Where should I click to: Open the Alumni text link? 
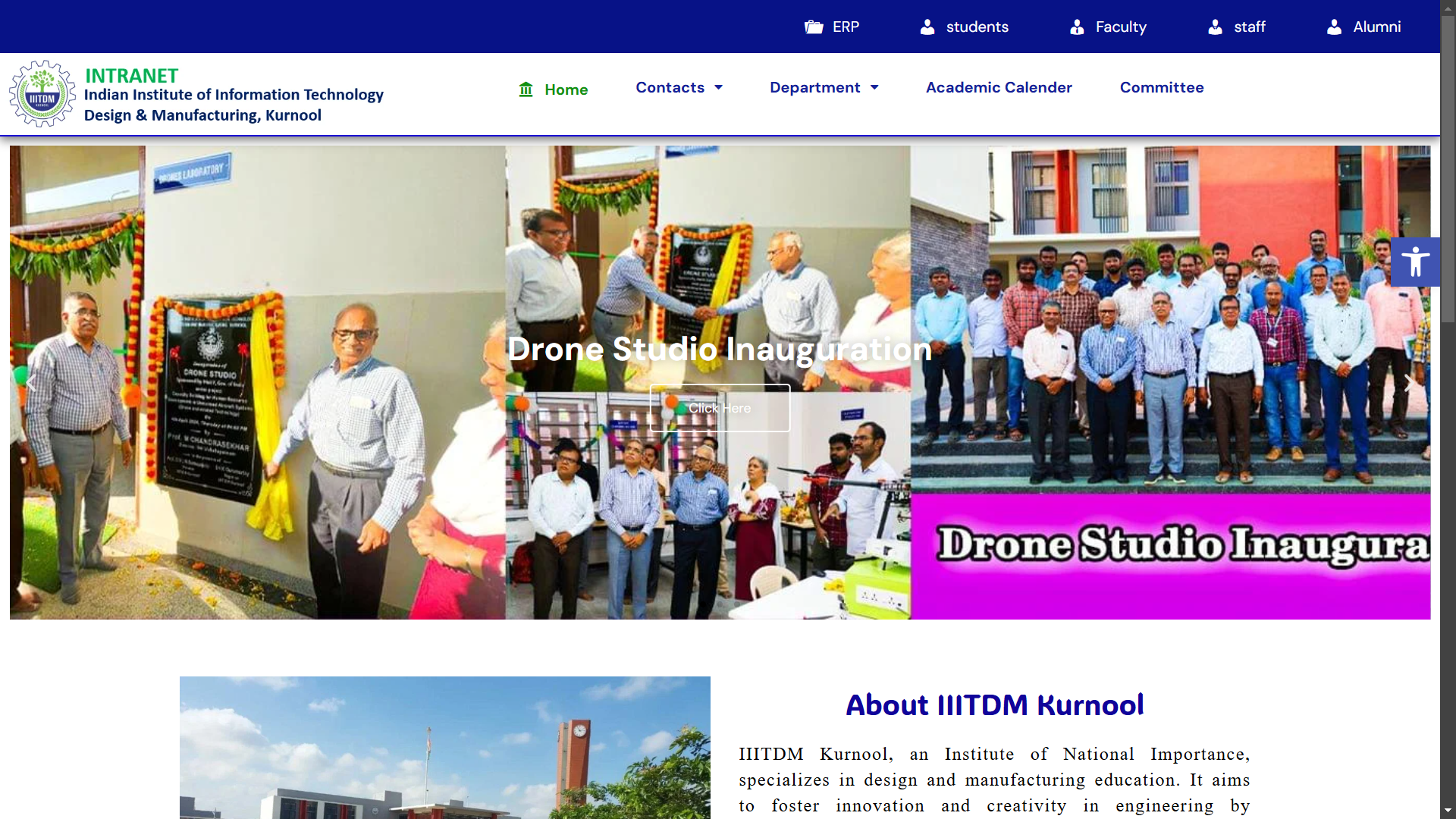pyautogui.click(x=1376, y=27)
